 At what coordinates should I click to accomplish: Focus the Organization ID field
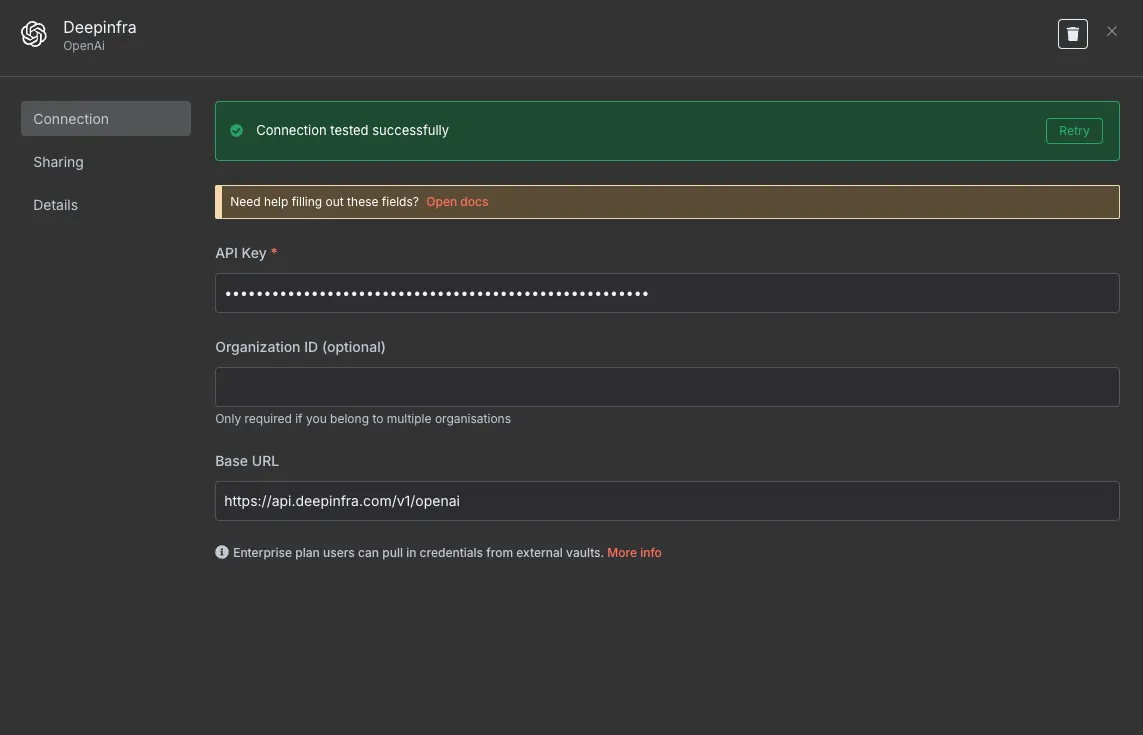[667, 387]
